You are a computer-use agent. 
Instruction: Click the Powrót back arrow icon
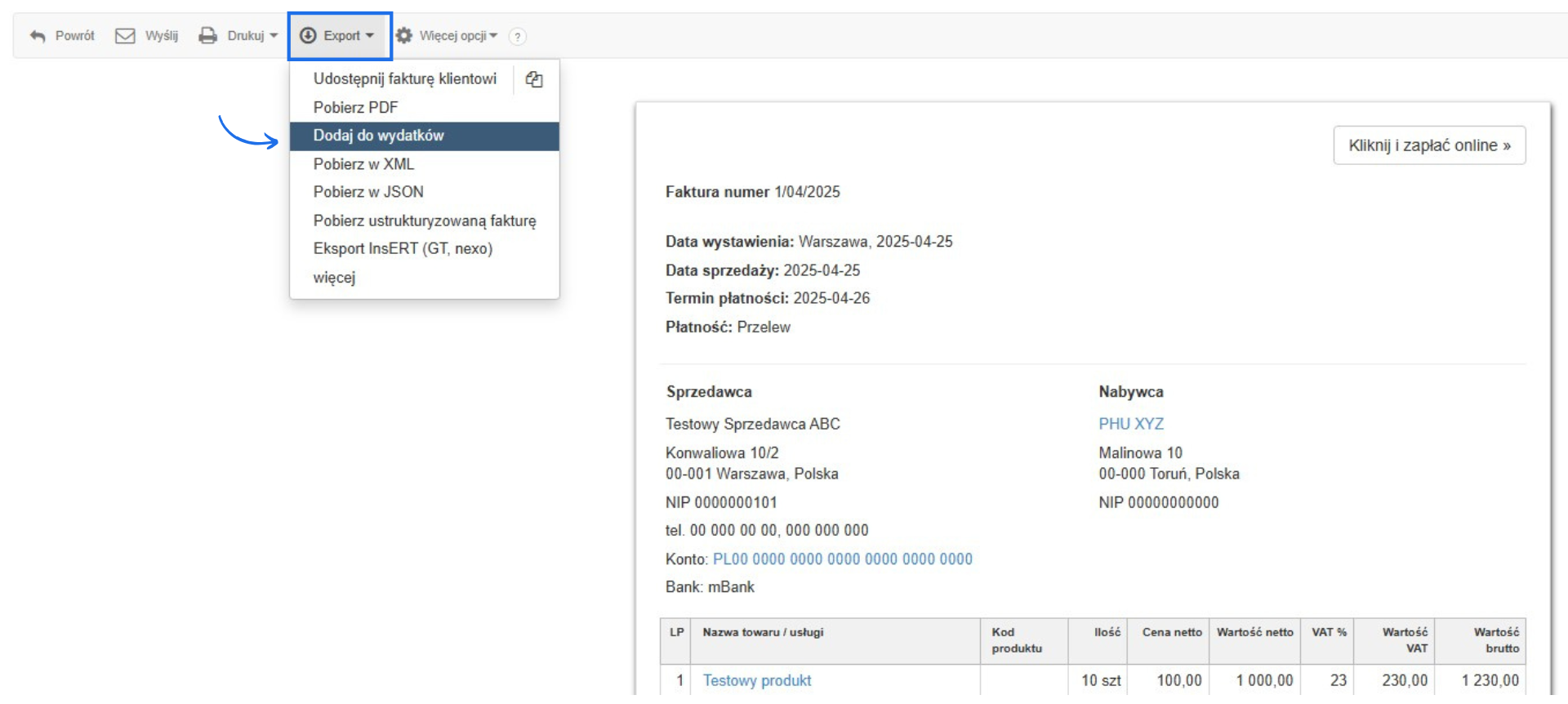click(x=38, y=36)
